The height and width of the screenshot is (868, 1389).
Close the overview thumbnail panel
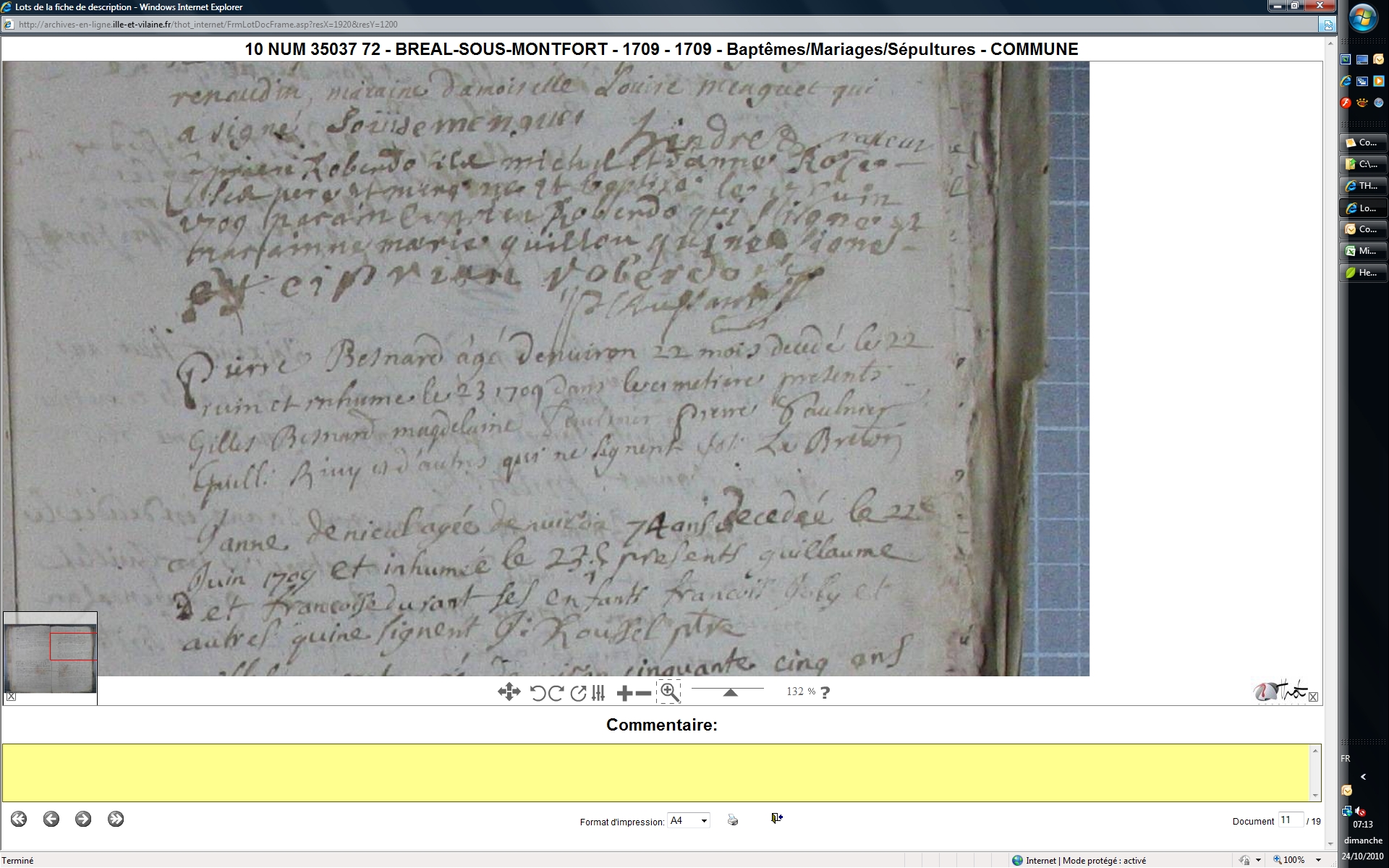pos(11,697)
